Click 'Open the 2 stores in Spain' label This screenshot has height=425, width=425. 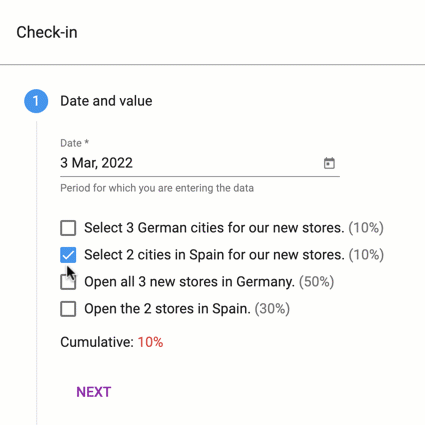point(167,309)
